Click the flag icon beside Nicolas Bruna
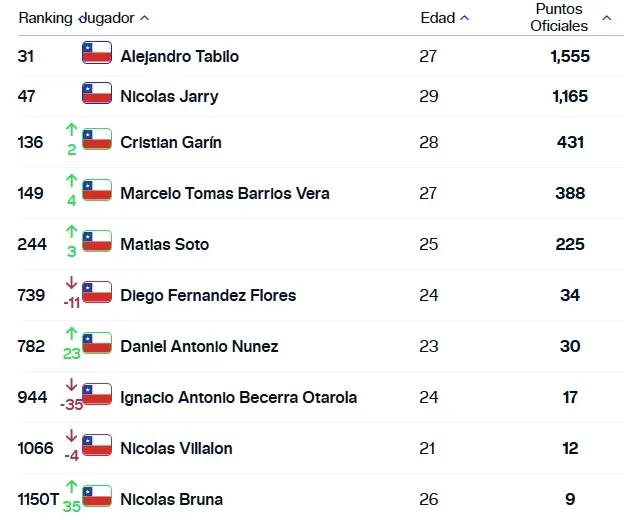 point(97,496)
